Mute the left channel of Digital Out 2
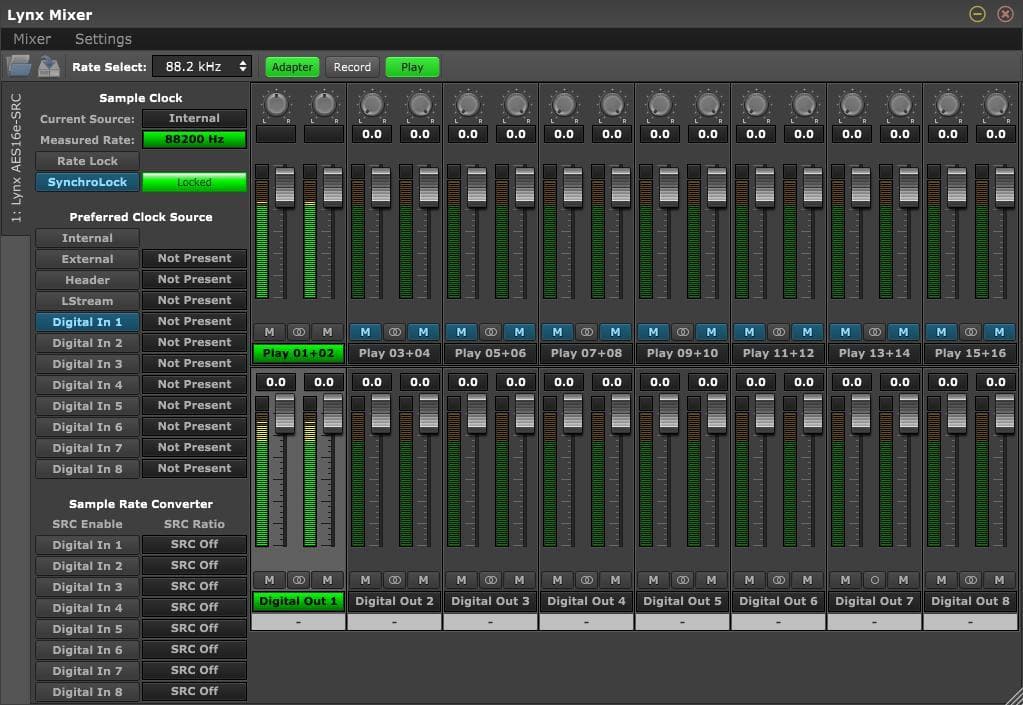Image resolution: width=1023 pixels, height=705 pixels. click(364, 580)
